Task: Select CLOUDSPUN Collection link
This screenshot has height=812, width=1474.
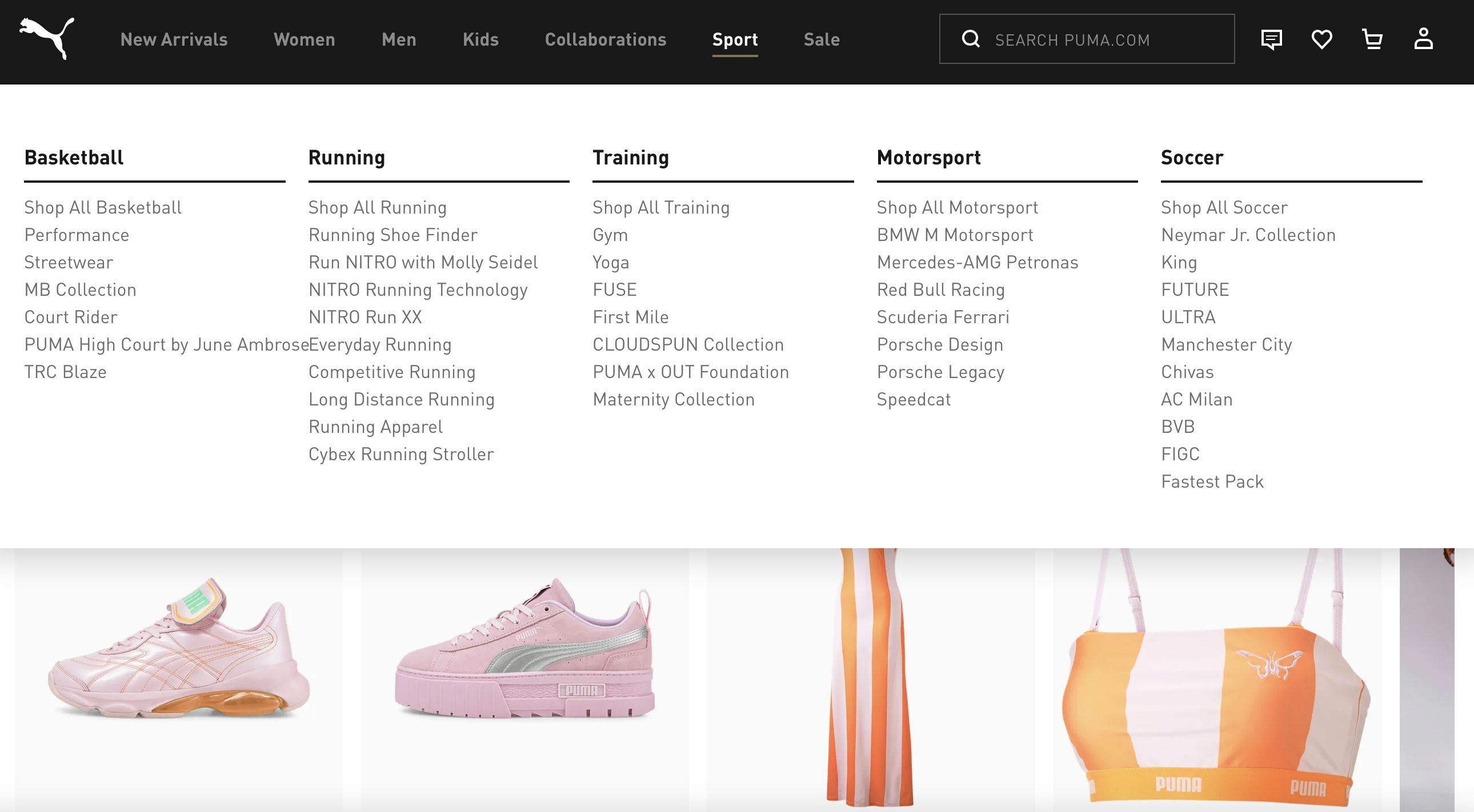Action: (x=688, y=344)
